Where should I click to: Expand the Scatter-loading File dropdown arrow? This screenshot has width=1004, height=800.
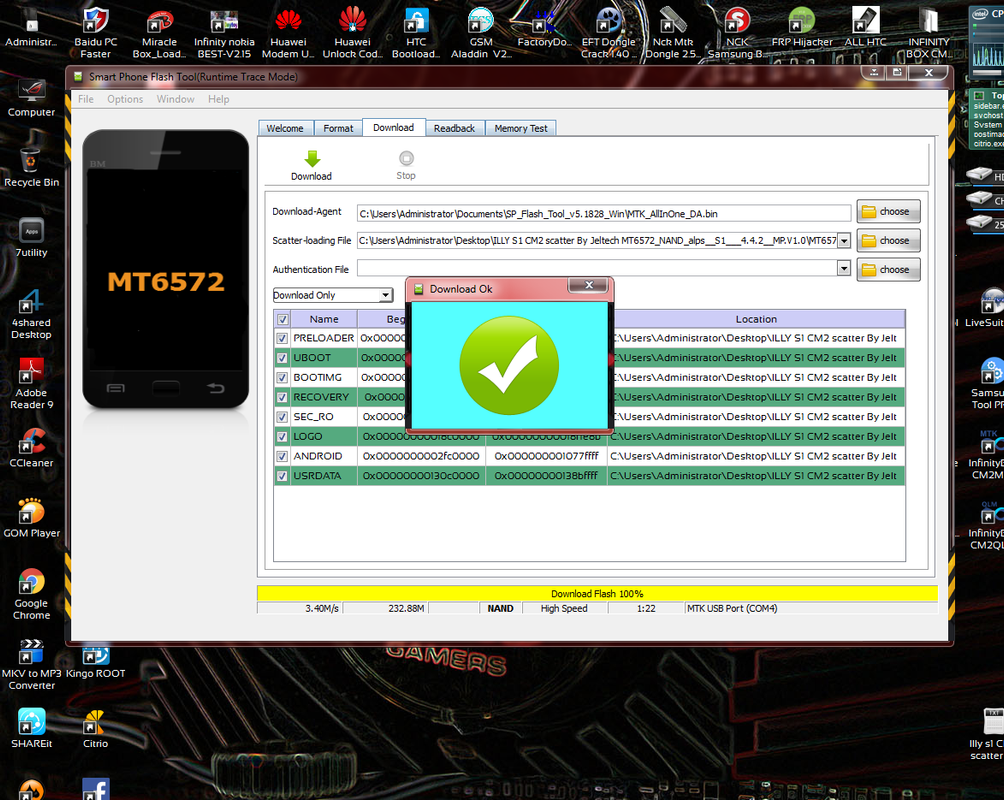(x=845, y=241)
